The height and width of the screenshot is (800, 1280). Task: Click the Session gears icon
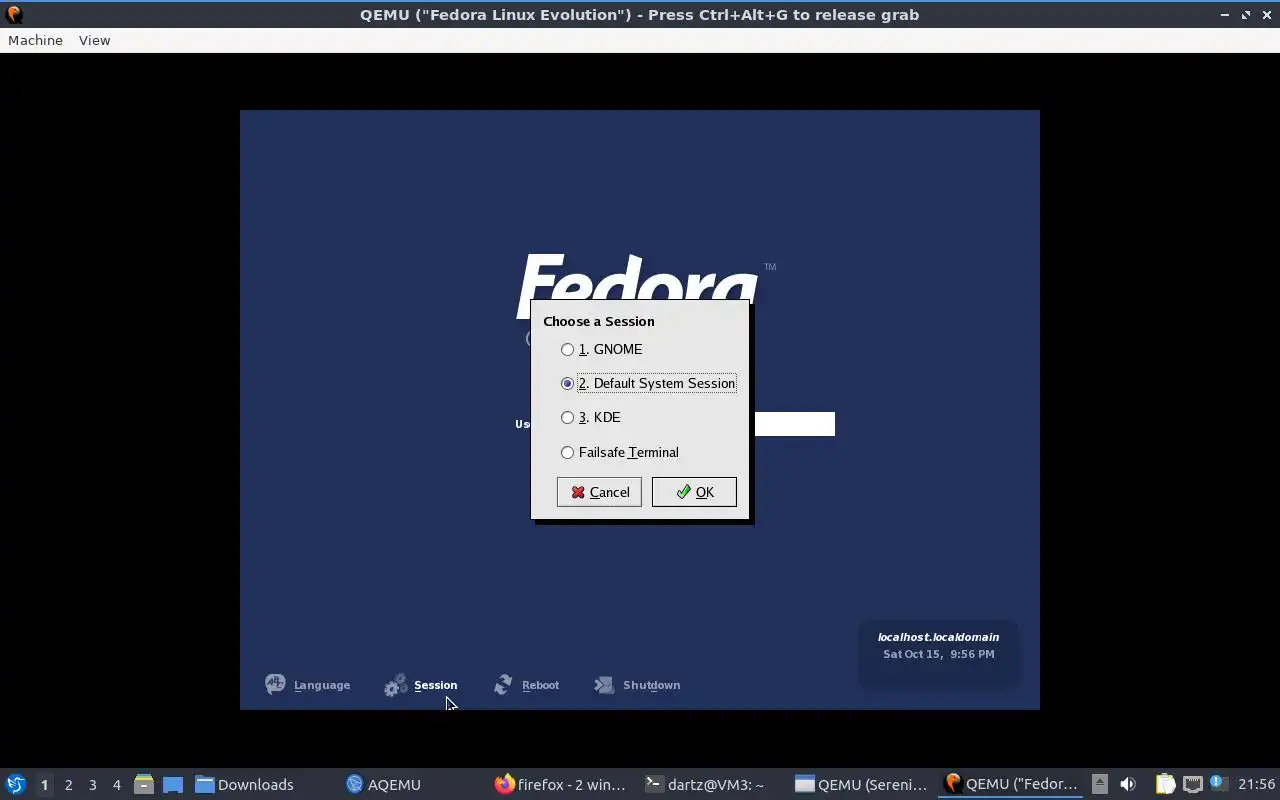coord(396,685)
